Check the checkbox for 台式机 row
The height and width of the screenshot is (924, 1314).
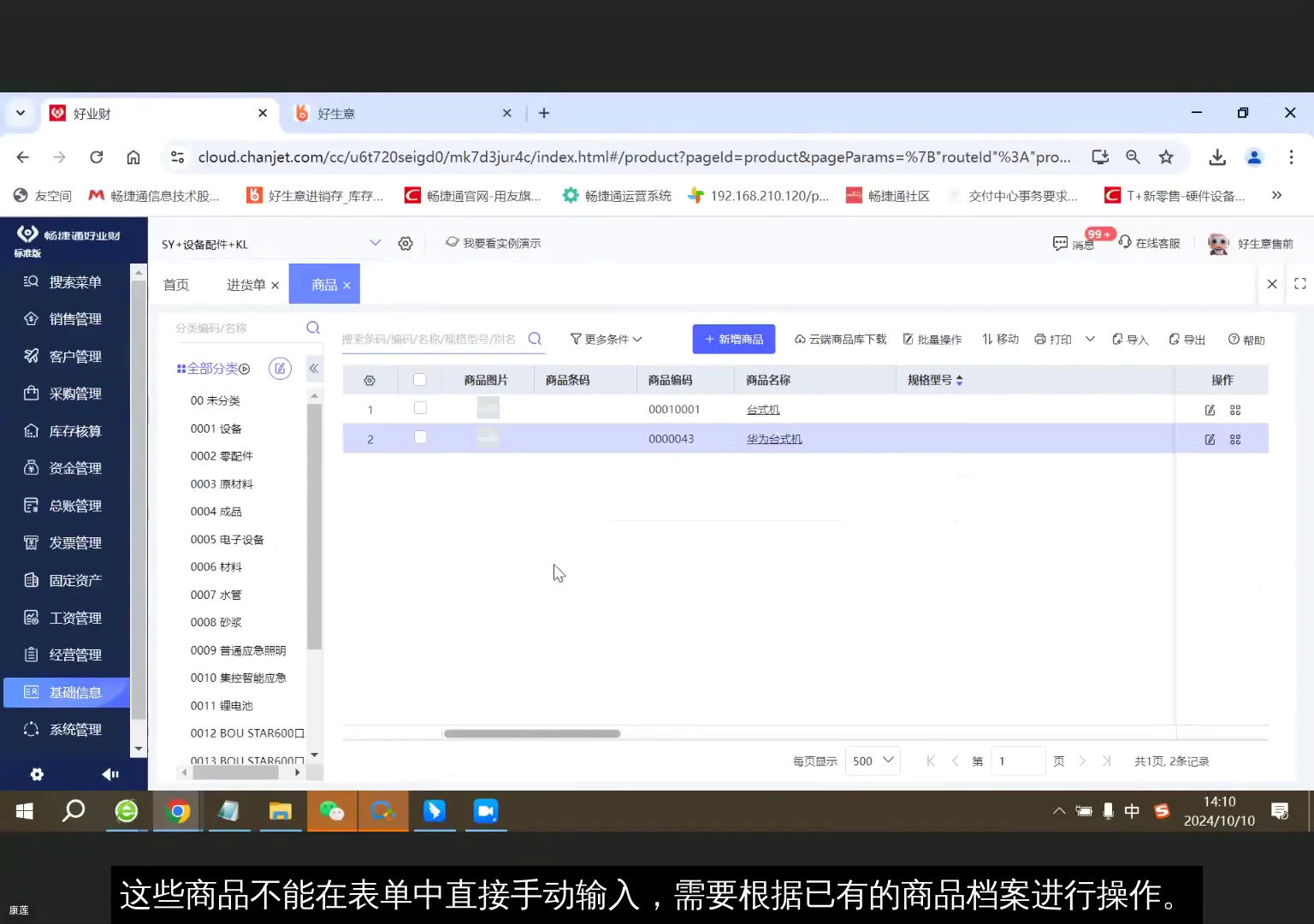[420, 408]
